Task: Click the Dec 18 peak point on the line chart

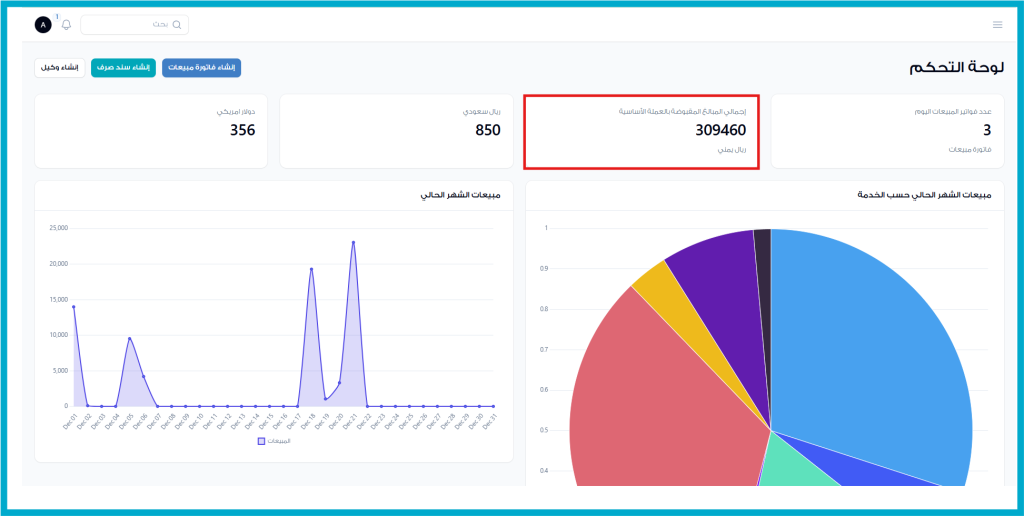Action: (x=311, y=269)
